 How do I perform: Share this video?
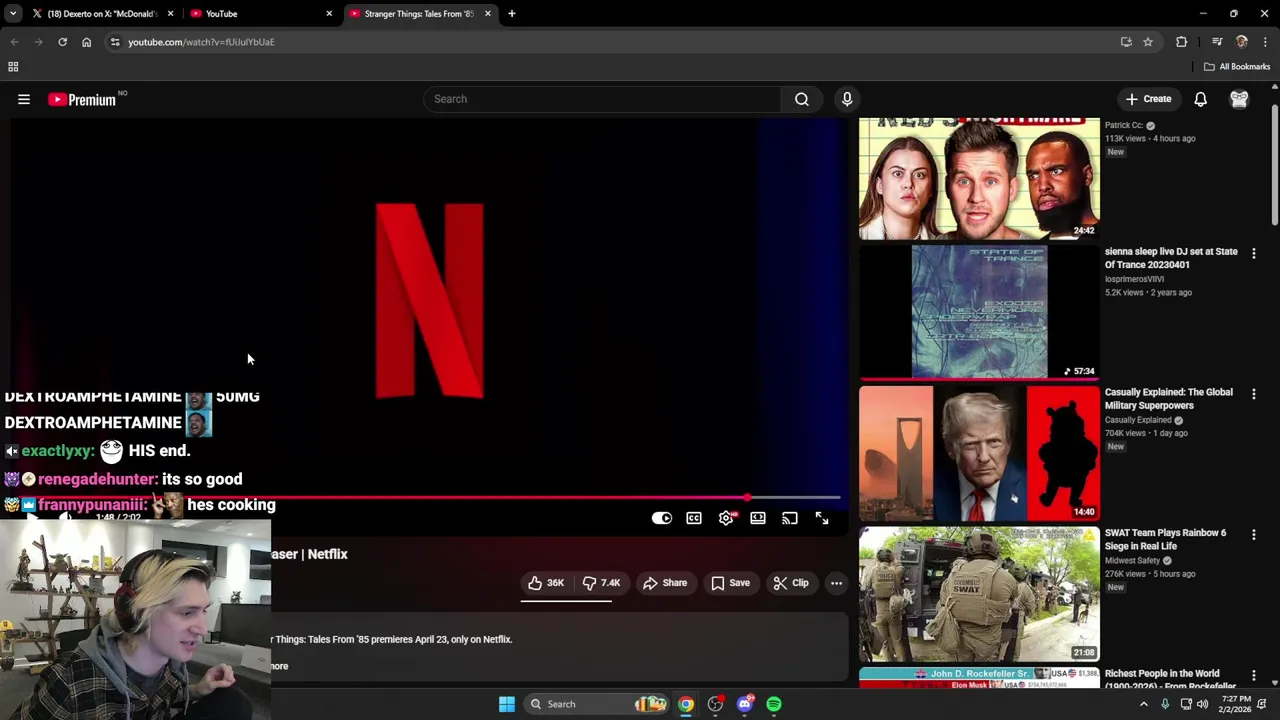coord(665,583)
